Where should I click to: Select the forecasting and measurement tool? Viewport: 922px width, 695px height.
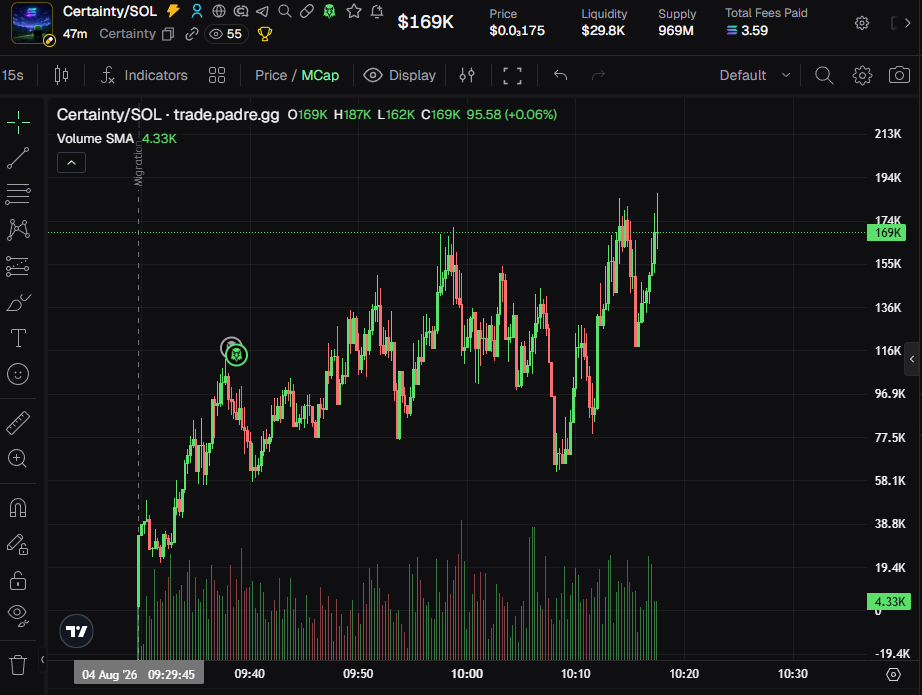click(18, 266)
